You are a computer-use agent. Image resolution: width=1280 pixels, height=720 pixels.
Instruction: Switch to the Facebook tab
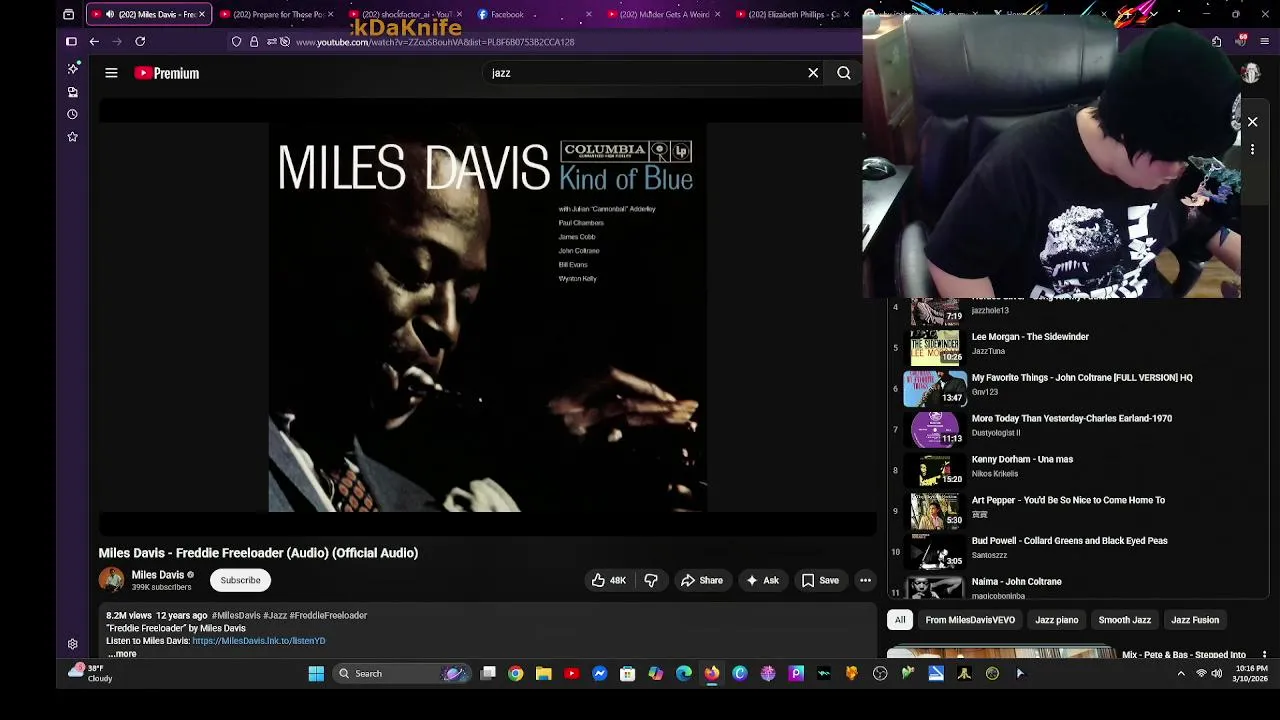tap(534, 14)
